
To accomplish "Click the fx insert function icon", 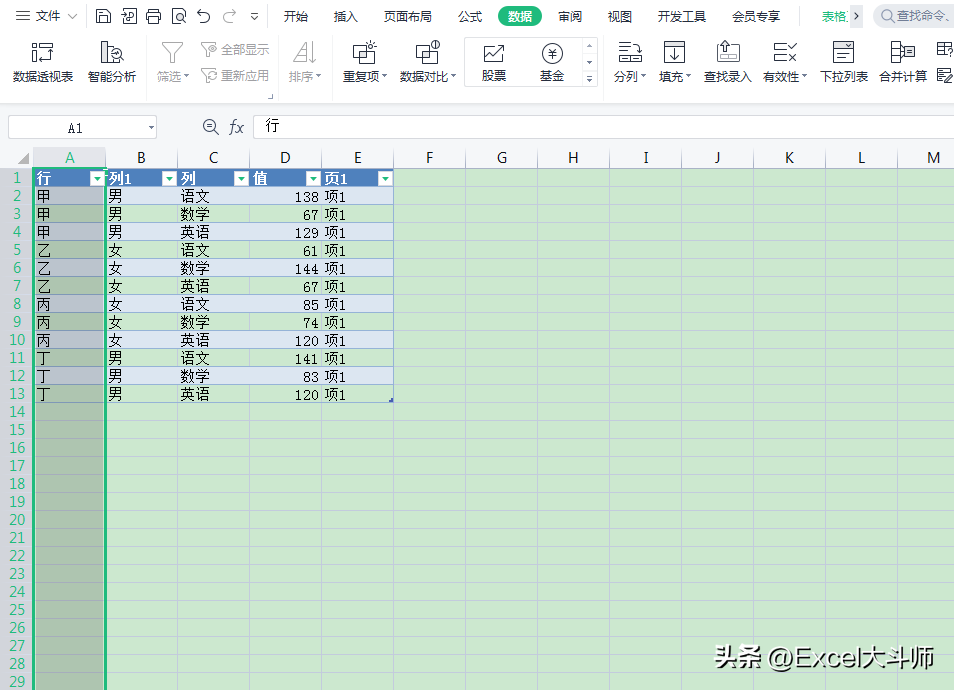I will [x=236, y=127].
